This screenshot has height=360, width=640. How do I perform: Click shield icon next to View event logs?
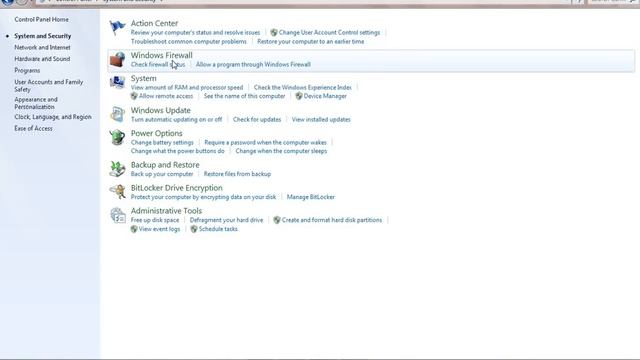pos(134,229)
